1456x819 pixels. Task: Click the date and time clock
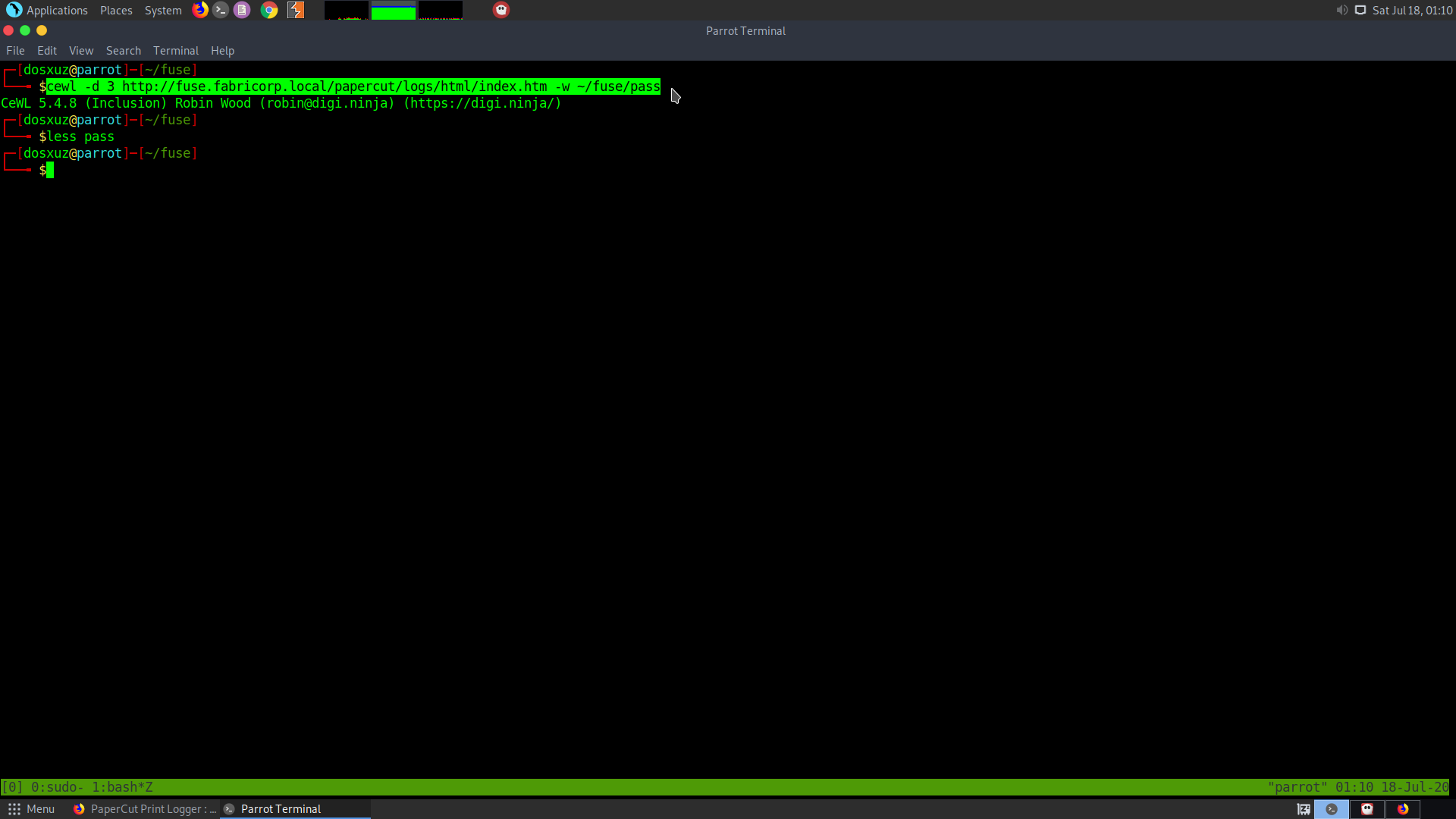pyautogui.click(x=1412, y=10)
